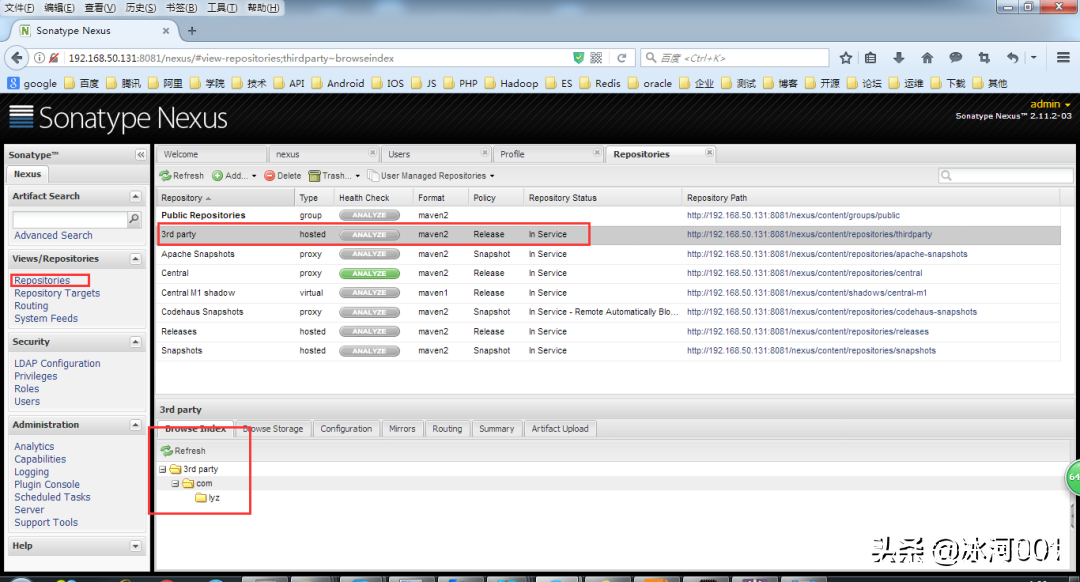
Task: Open Support Tools link
Action: 46,523
